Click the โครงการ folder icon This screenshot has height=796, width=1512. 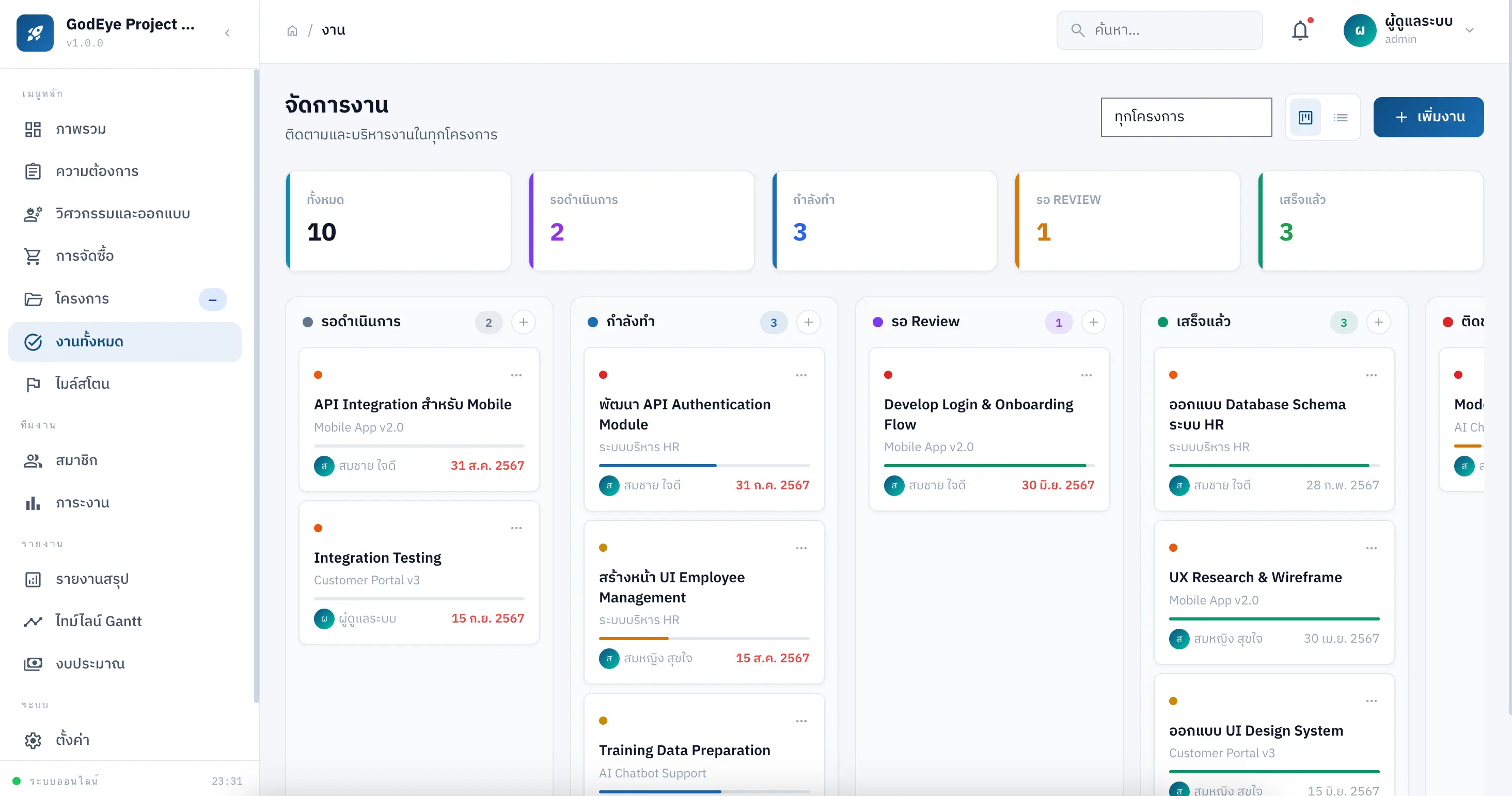click(x=33, y=299)
